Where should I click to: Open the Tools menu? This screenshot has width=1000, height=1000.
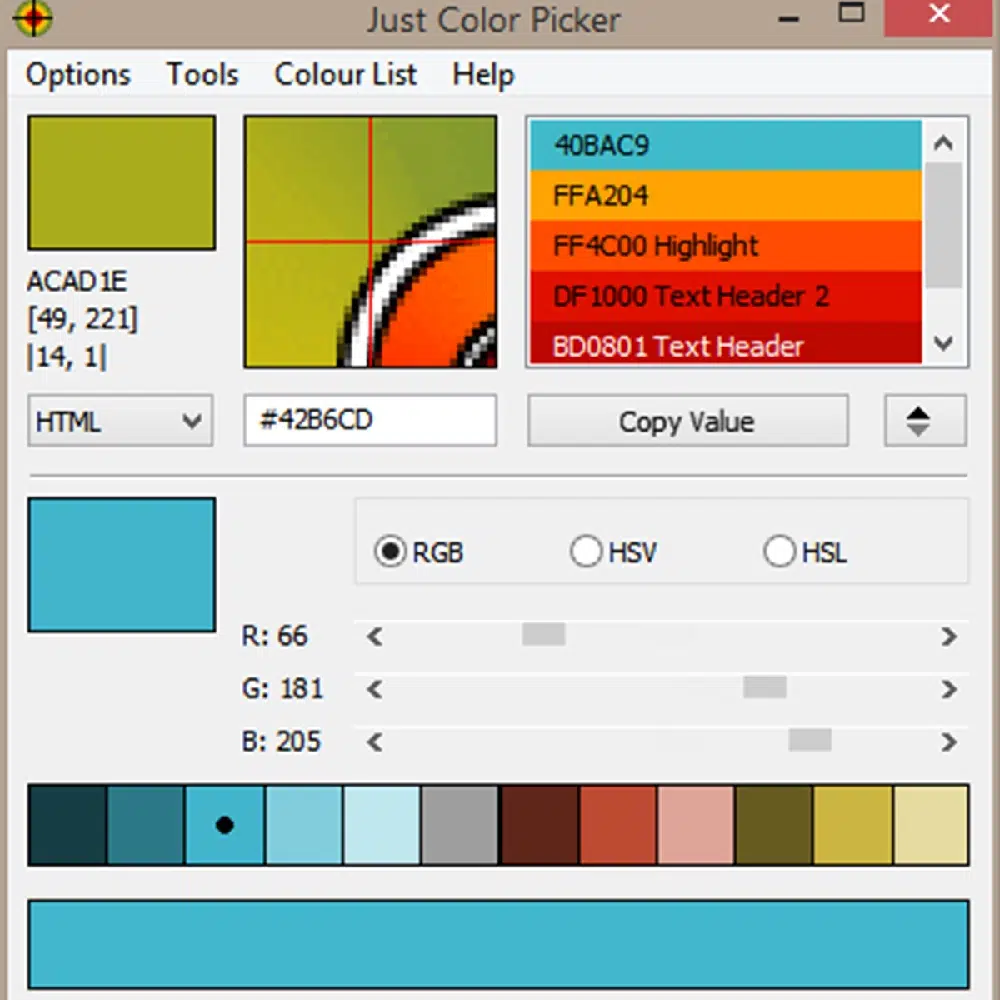click(x=202, y=75)
